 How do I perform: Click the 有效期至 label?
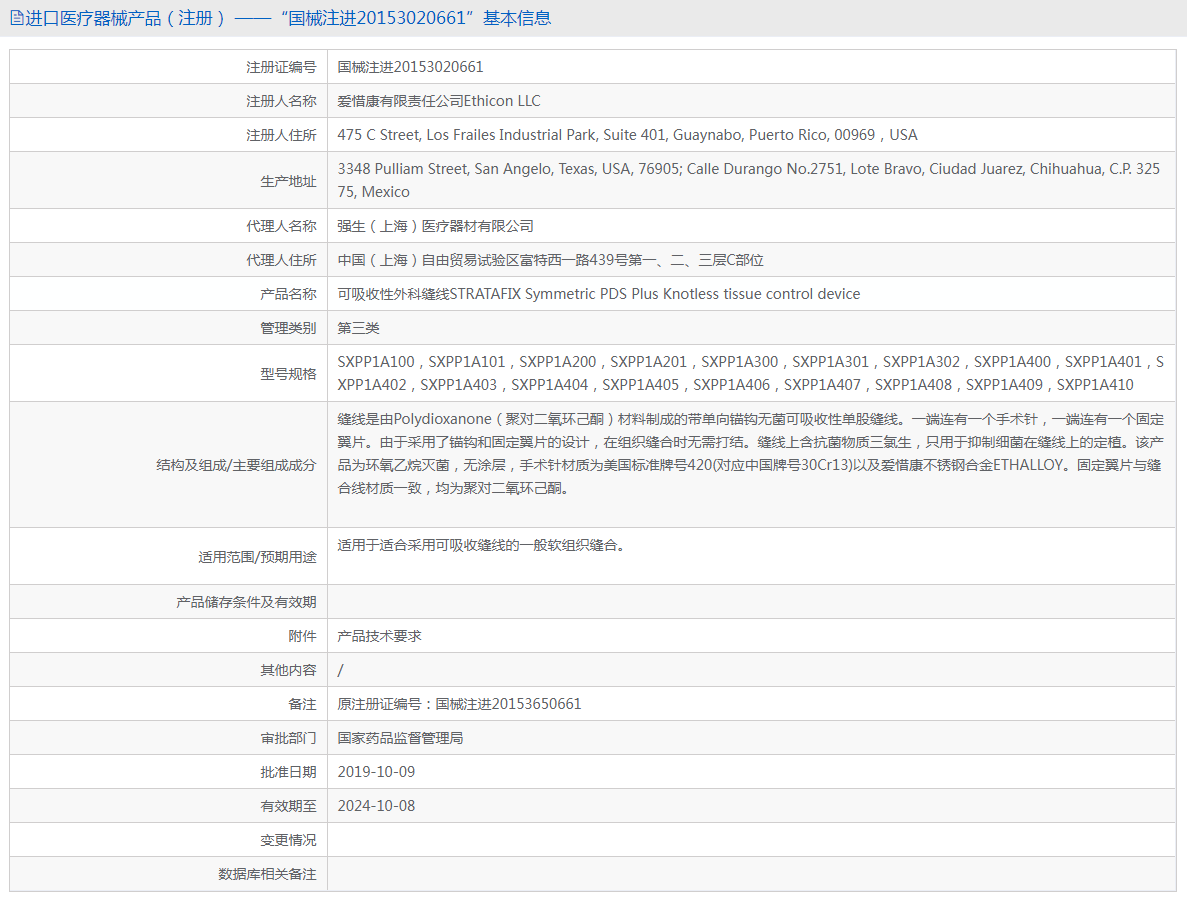288,807
